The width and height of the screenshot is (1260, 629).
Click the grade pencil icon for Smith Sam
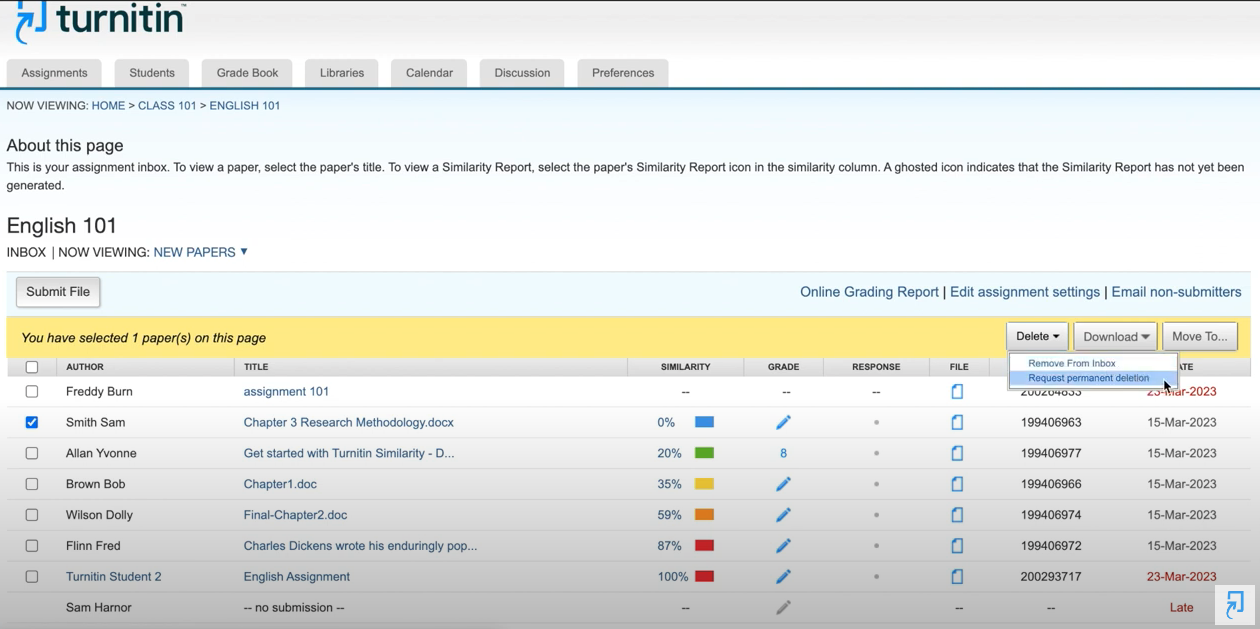[783, 422]
